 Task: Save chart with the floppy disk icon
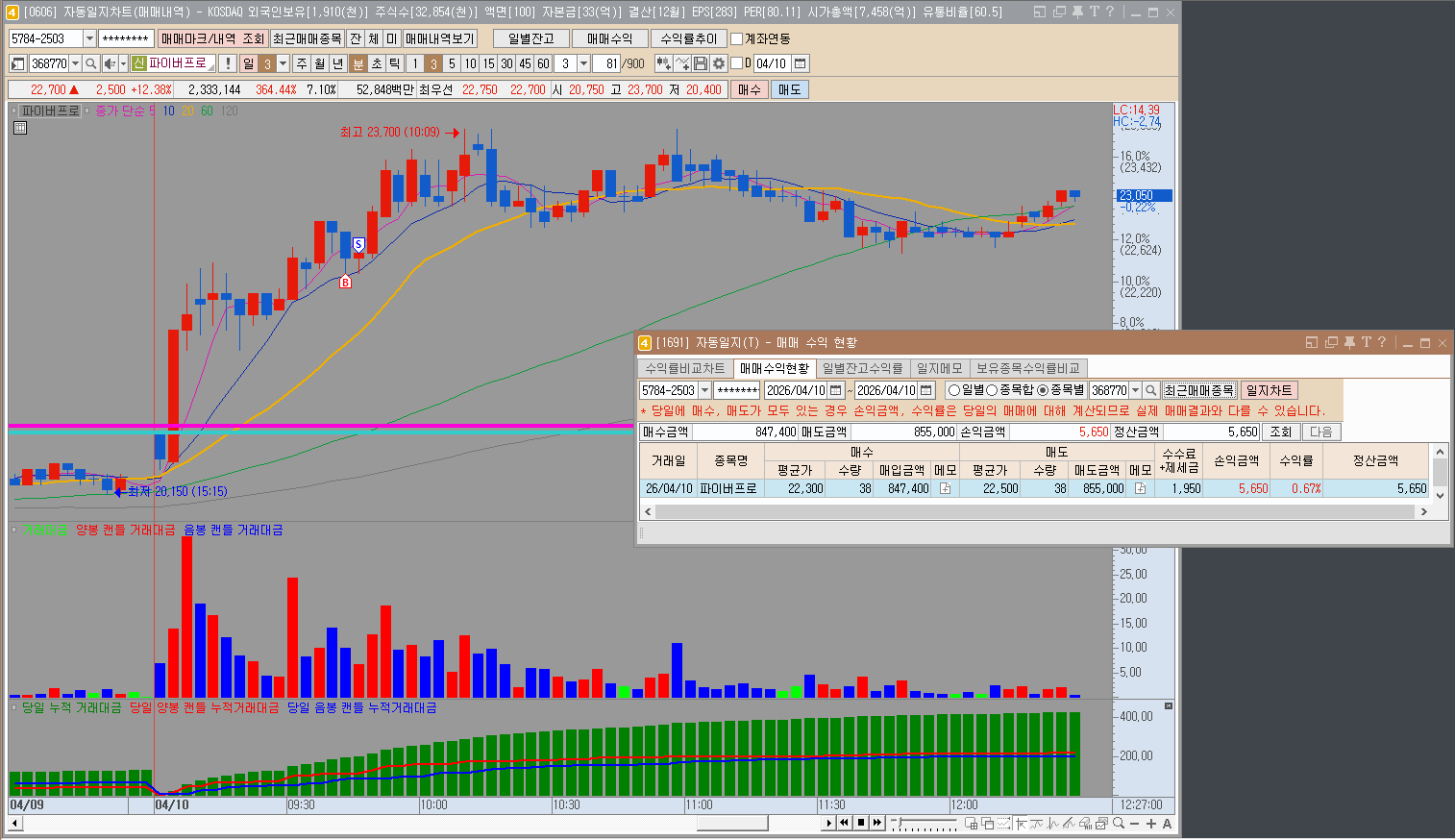pos(701,63)
